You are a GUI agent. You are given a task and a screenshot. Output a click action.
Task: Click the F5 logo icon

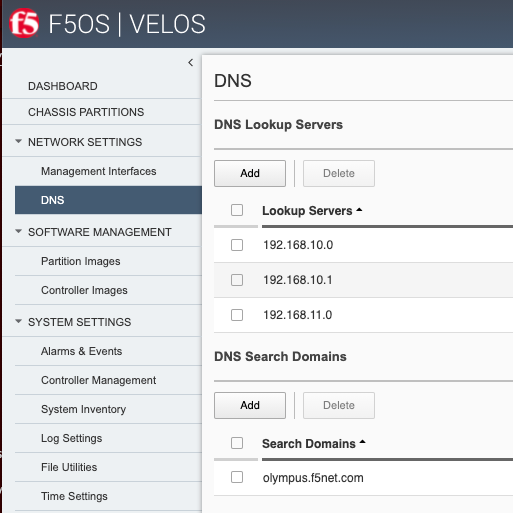tap(24, 23)
